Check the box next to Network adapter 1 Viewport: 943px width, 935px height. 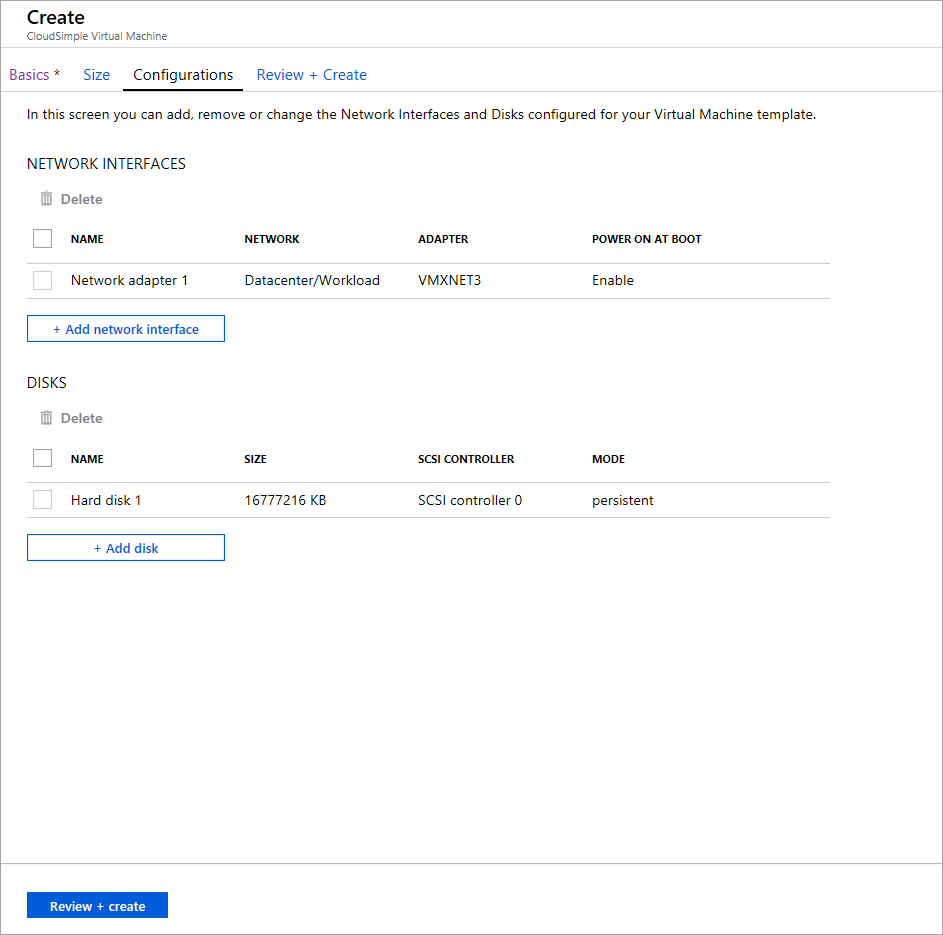pyautogui.click(x=40, y=280)
